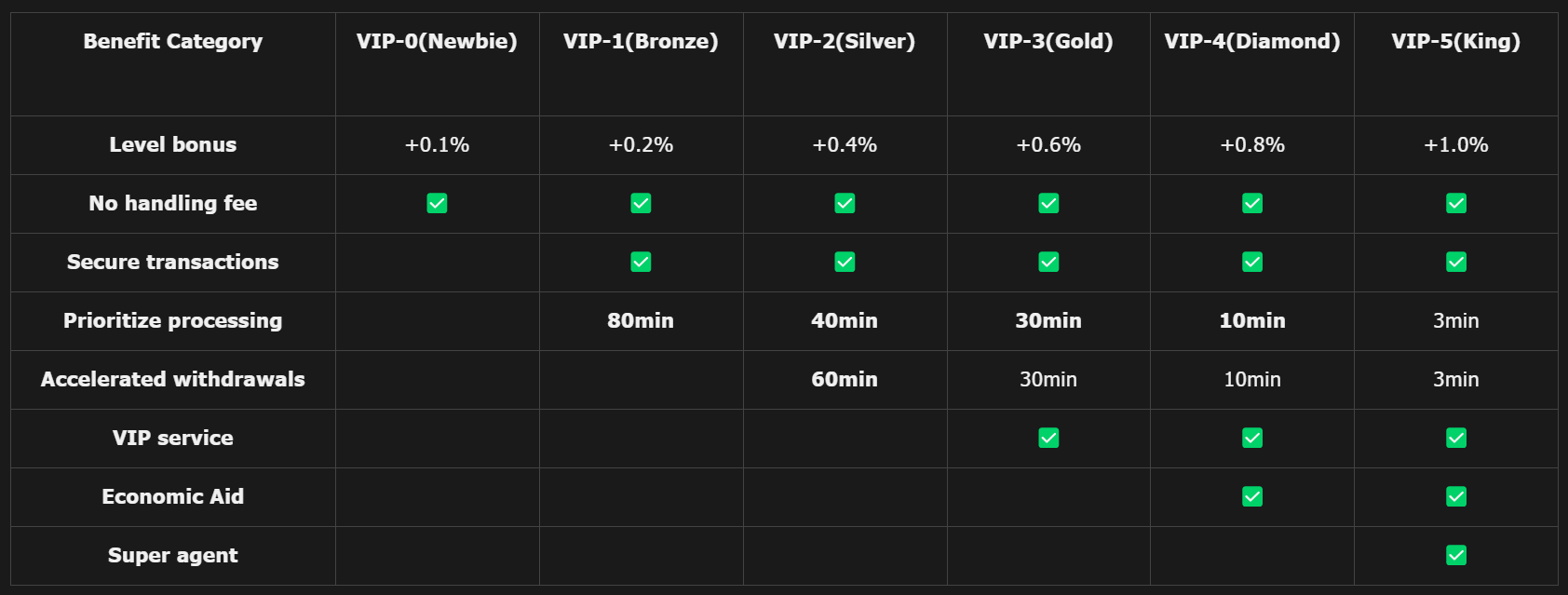This screenshot has height=595, width=1568.
Task: Click the Benefit Category header cell
Action: pos(173,41)
